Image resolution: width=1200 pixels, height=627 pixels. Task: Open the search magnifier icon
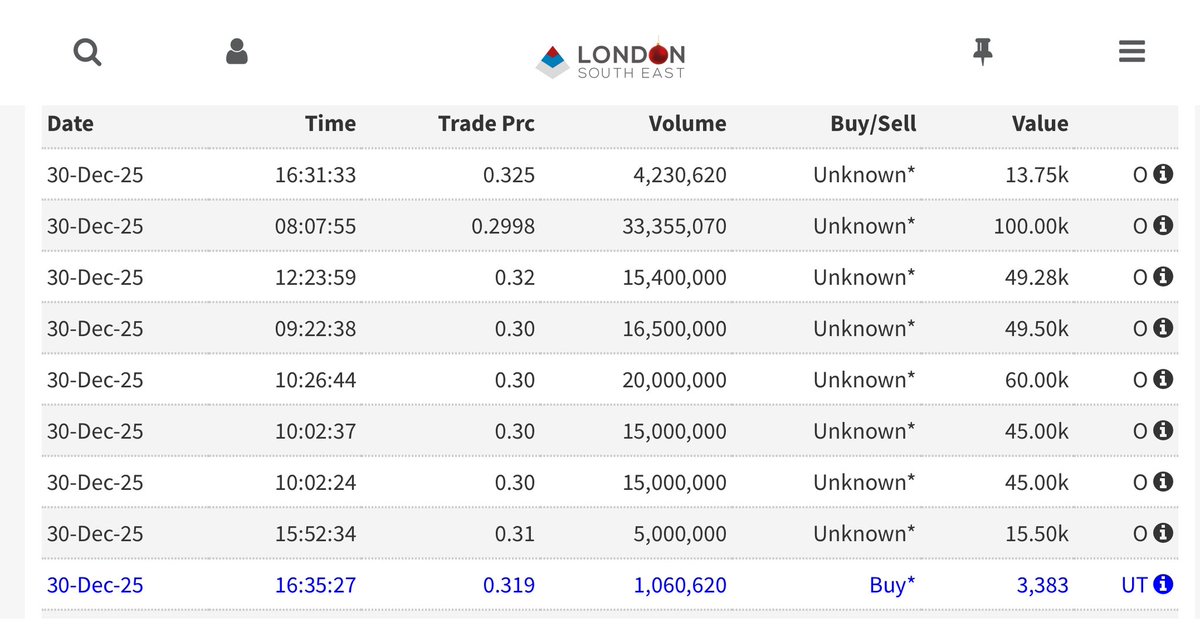(x=88, y=52)
